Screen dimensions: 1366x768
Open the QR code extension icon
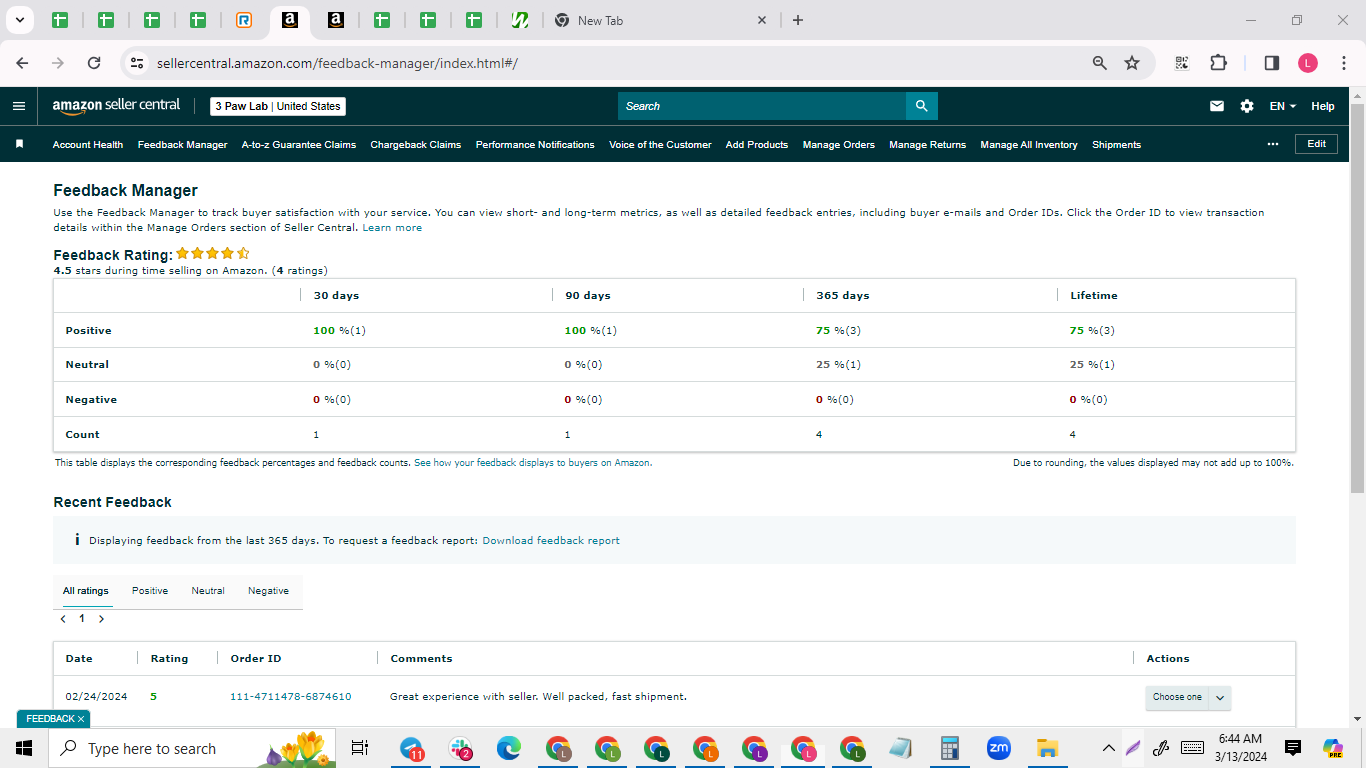tap(1182, 63)
